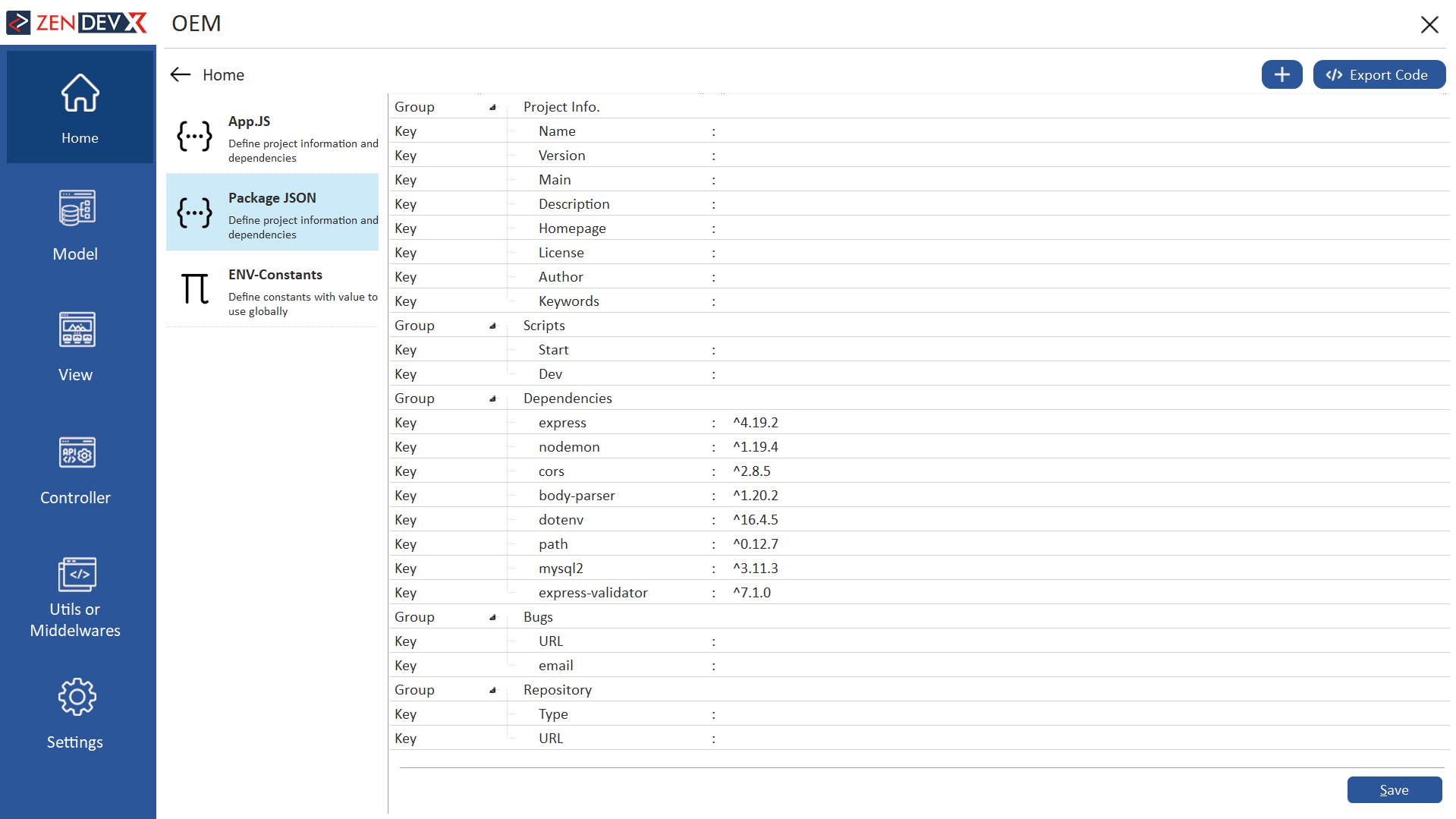Select the ENV-Constants item
The image size is (1456, 819).
point(273,291)
